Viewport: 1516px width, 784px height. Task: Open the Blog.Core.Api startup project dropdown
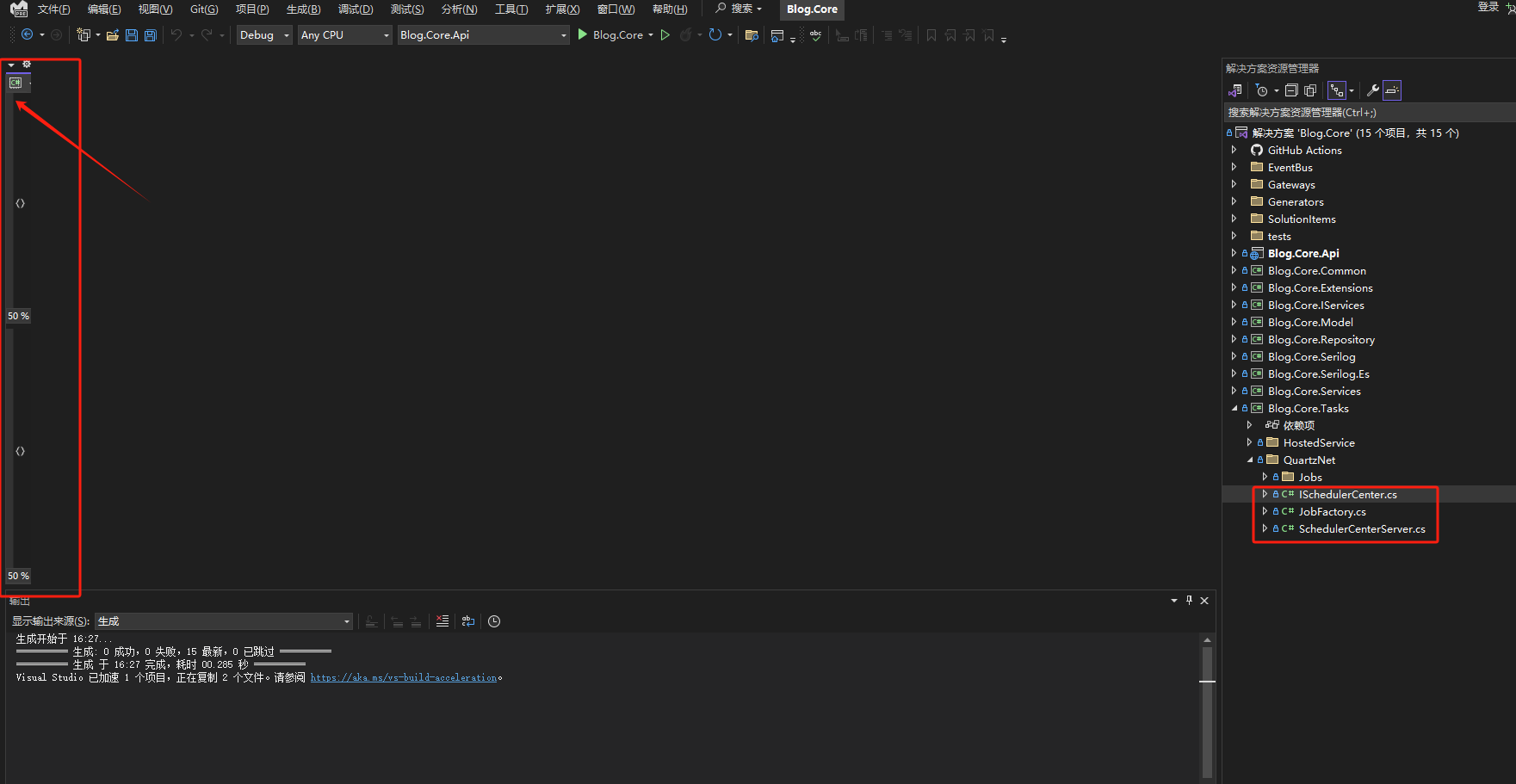pyautogui.click(x=483, y=34)
